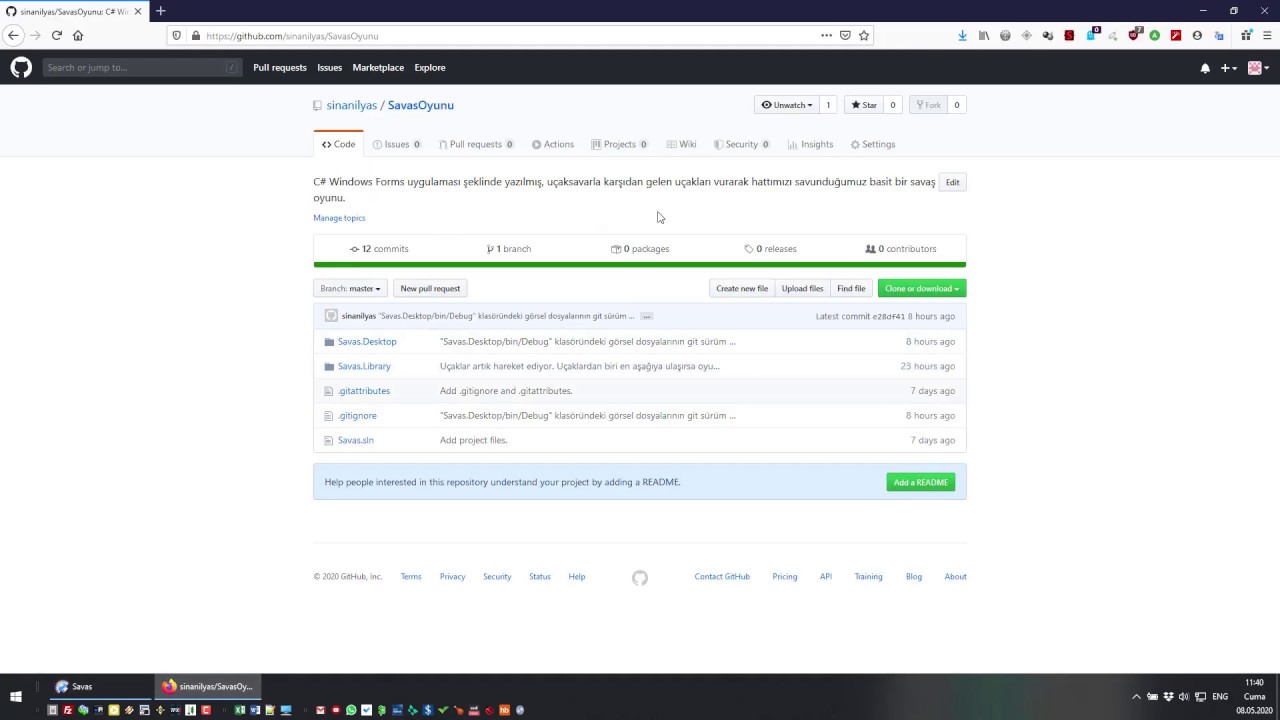View the 0 releases link

coord(770,249)
